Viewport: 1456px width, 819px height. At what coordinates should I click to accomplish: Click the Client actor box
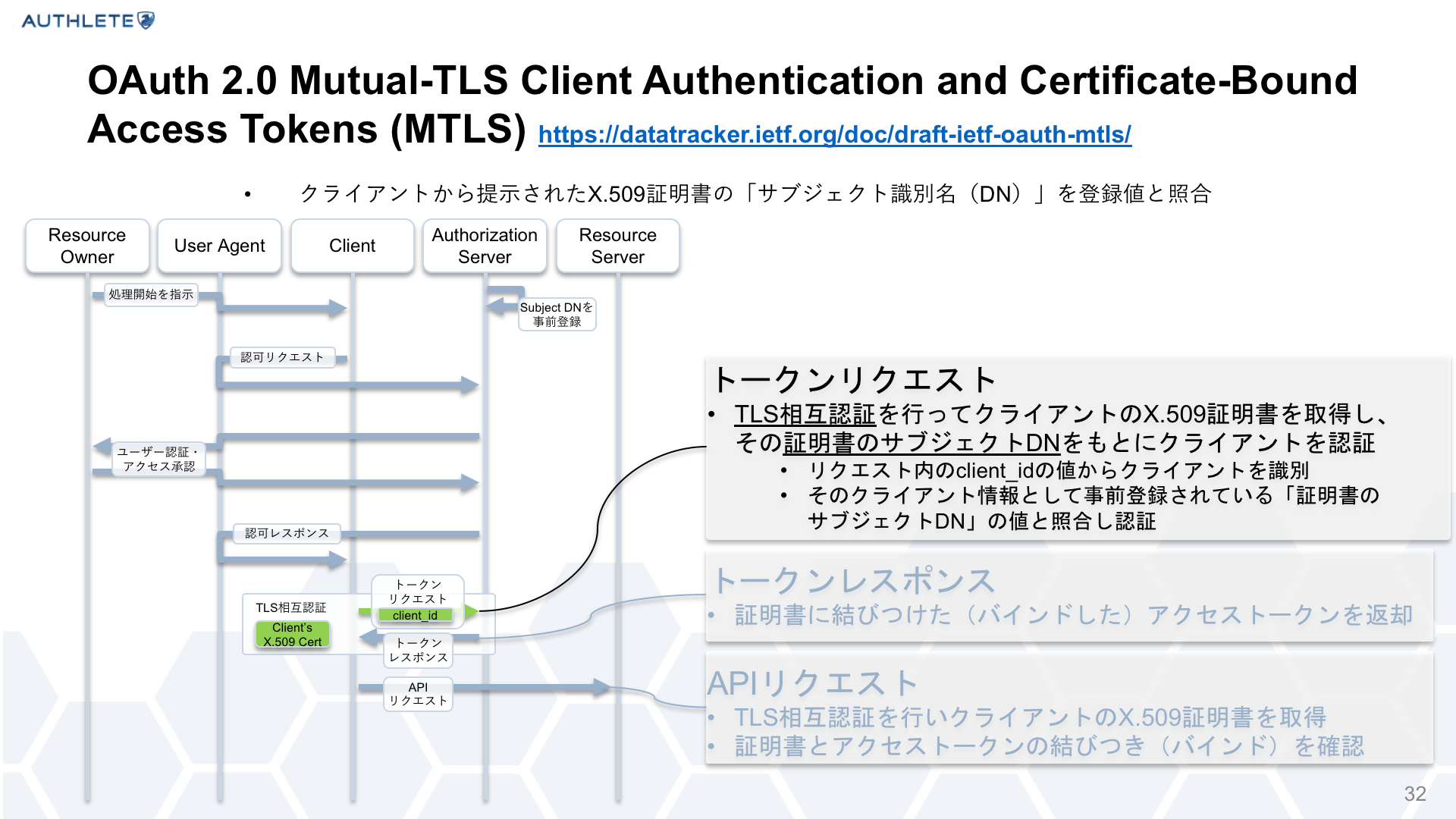point(352,246)
